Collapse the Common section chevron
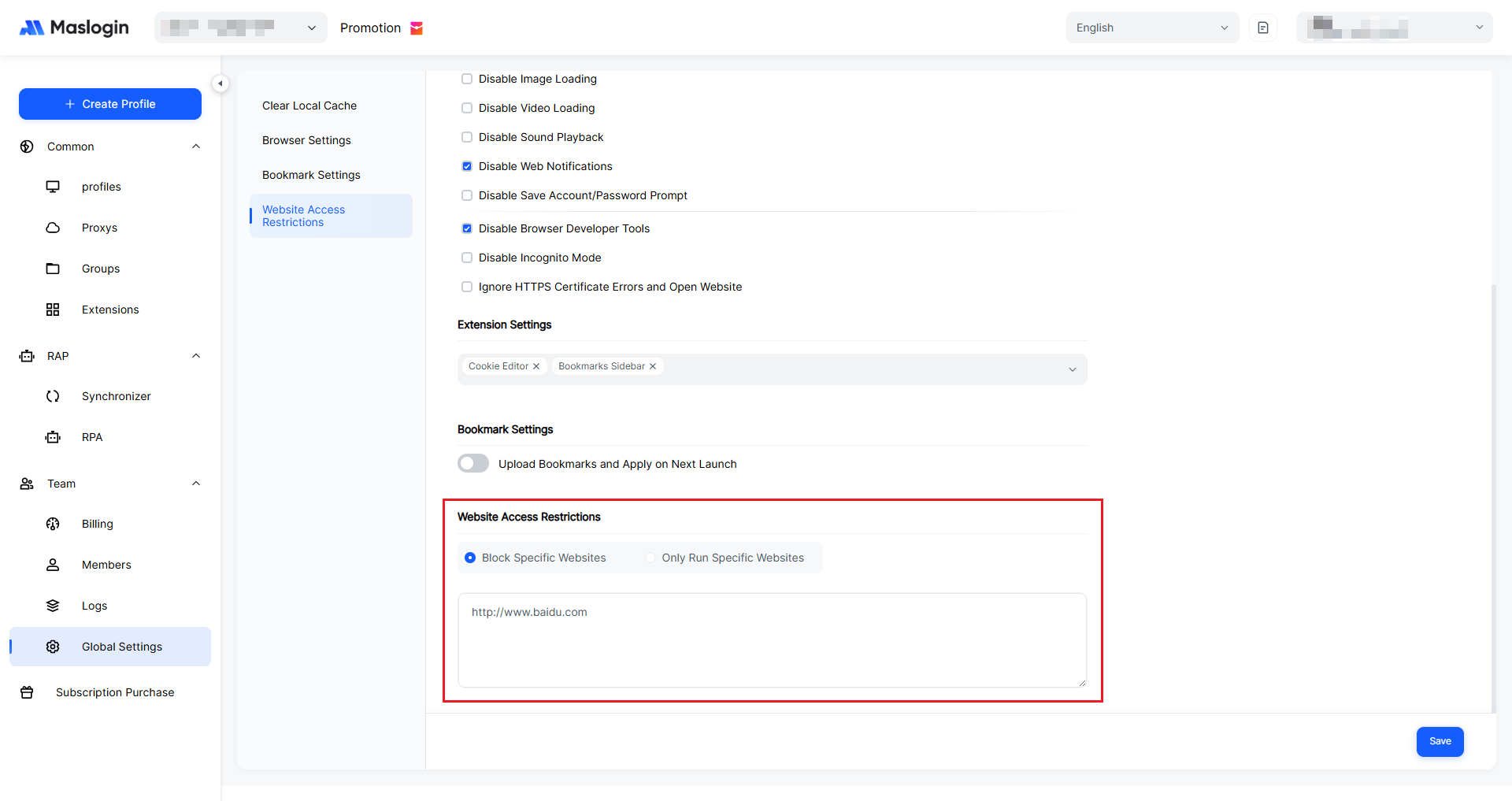Viewport: 1512px width, 801px height. coord(196,146)
